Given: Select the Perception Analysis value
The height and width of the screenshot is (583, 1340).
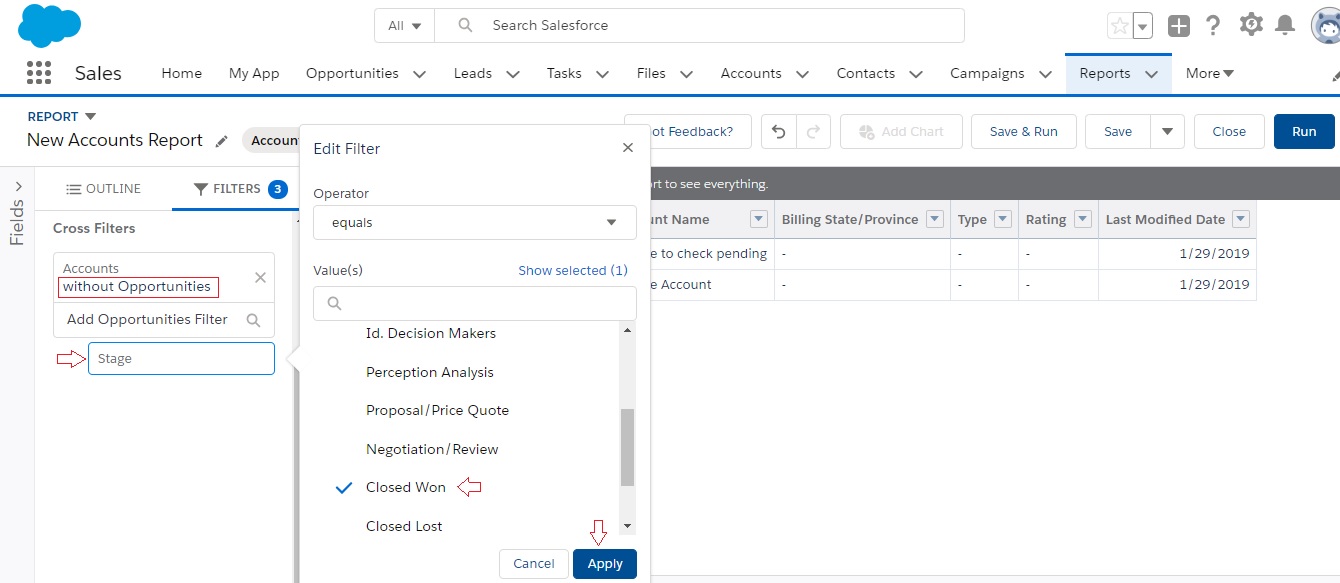Looking at the screenshot, I should pyautogui.click(x=430, y=372).
